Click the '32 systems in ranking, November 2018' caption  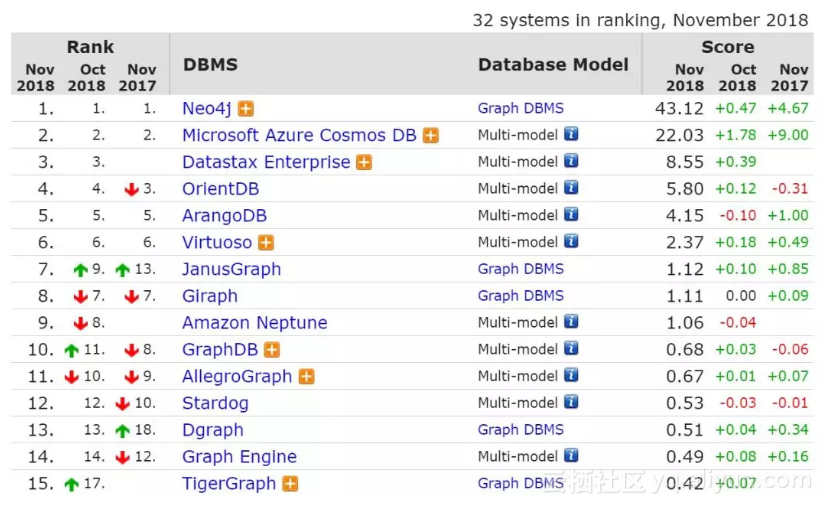pyautogui.click(x=640, y=20)
